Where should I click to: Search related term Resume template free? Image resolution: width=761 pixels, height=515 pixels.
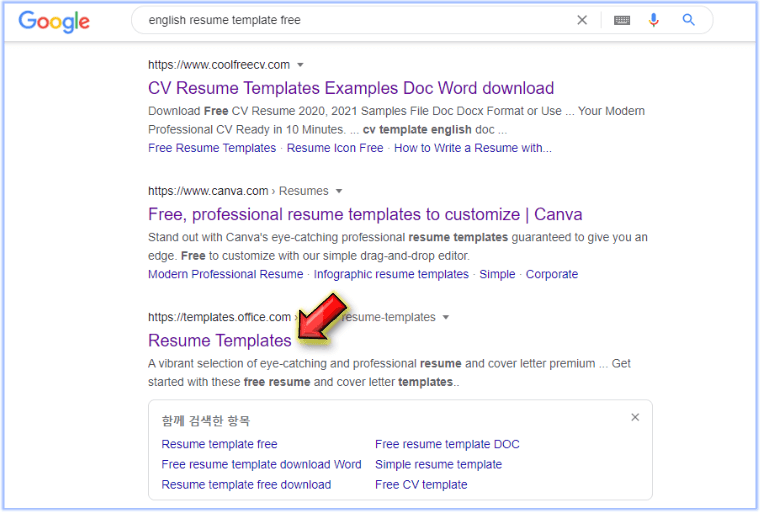pos(219,445)
